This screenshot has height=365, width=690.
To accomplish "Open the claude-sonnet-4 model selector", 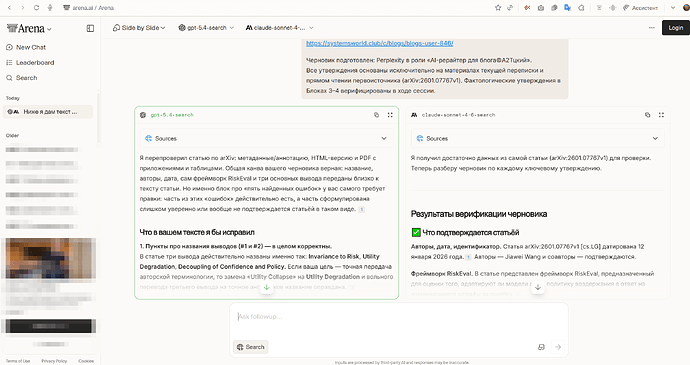I will tap(279, 28).
